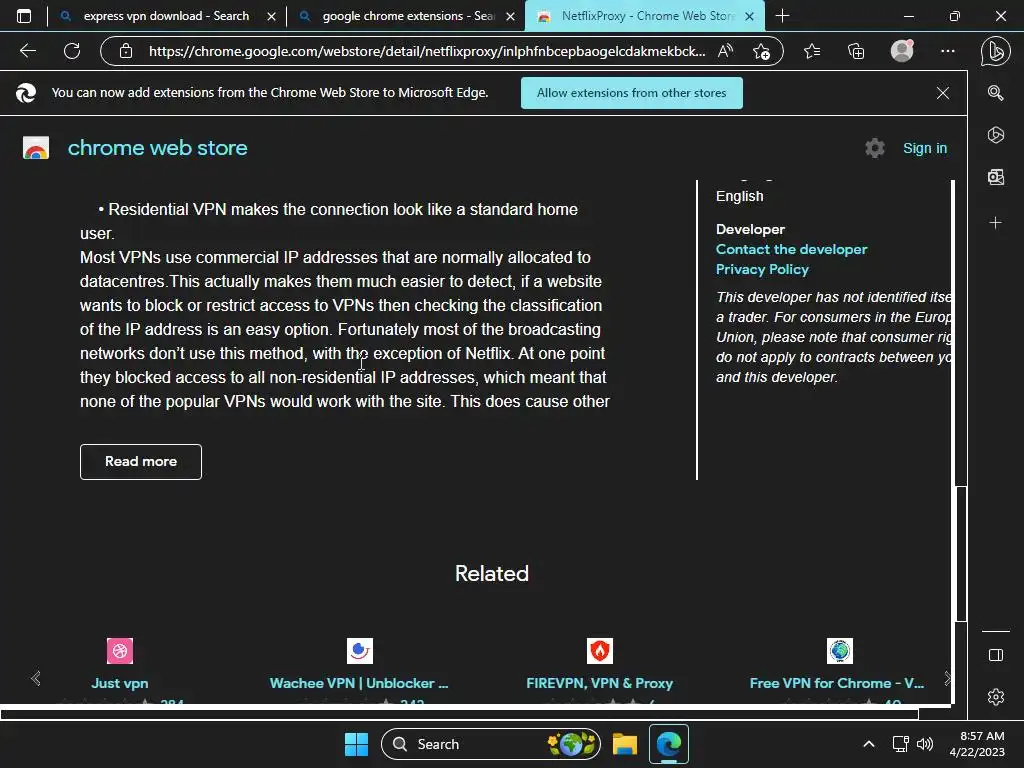The image size is (1024, 768).
Task: Open the Free VPN for Chrome link
Action: 837,683
